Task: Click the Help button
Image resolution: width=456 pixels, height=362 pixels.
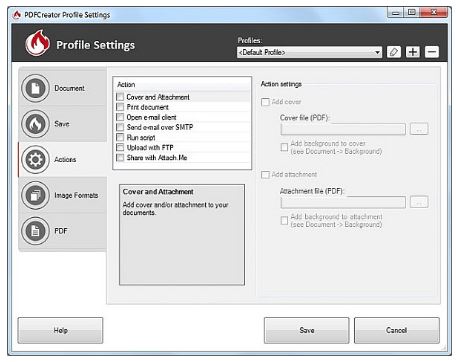Action: (60, 330)
